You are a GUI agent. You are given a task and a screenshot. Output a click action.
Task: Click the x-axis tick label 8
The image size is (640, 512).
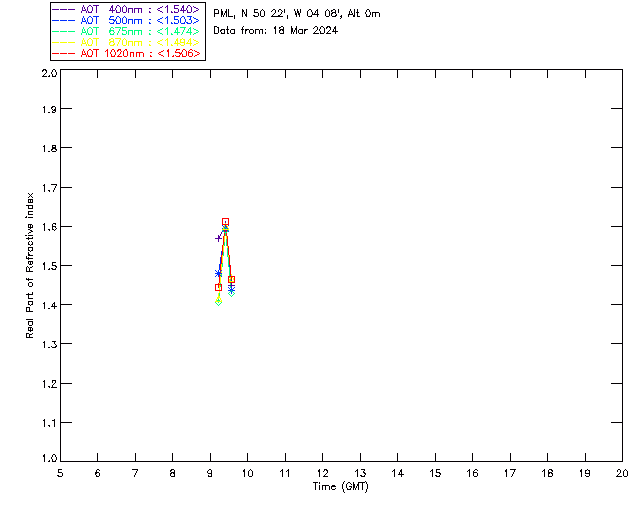(x=173, y=473)
